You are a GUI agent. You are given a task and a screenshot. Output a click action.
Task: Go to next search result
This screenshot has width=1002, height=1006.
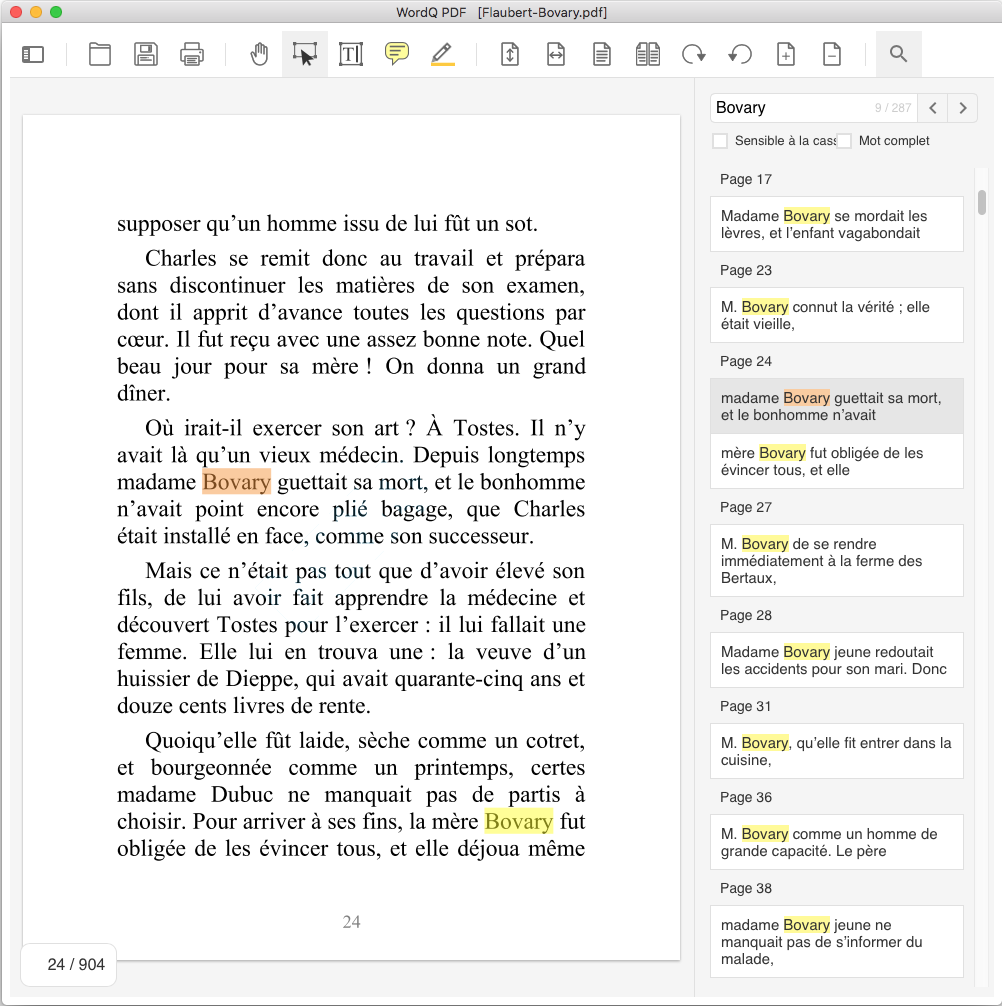pos(963,108)
